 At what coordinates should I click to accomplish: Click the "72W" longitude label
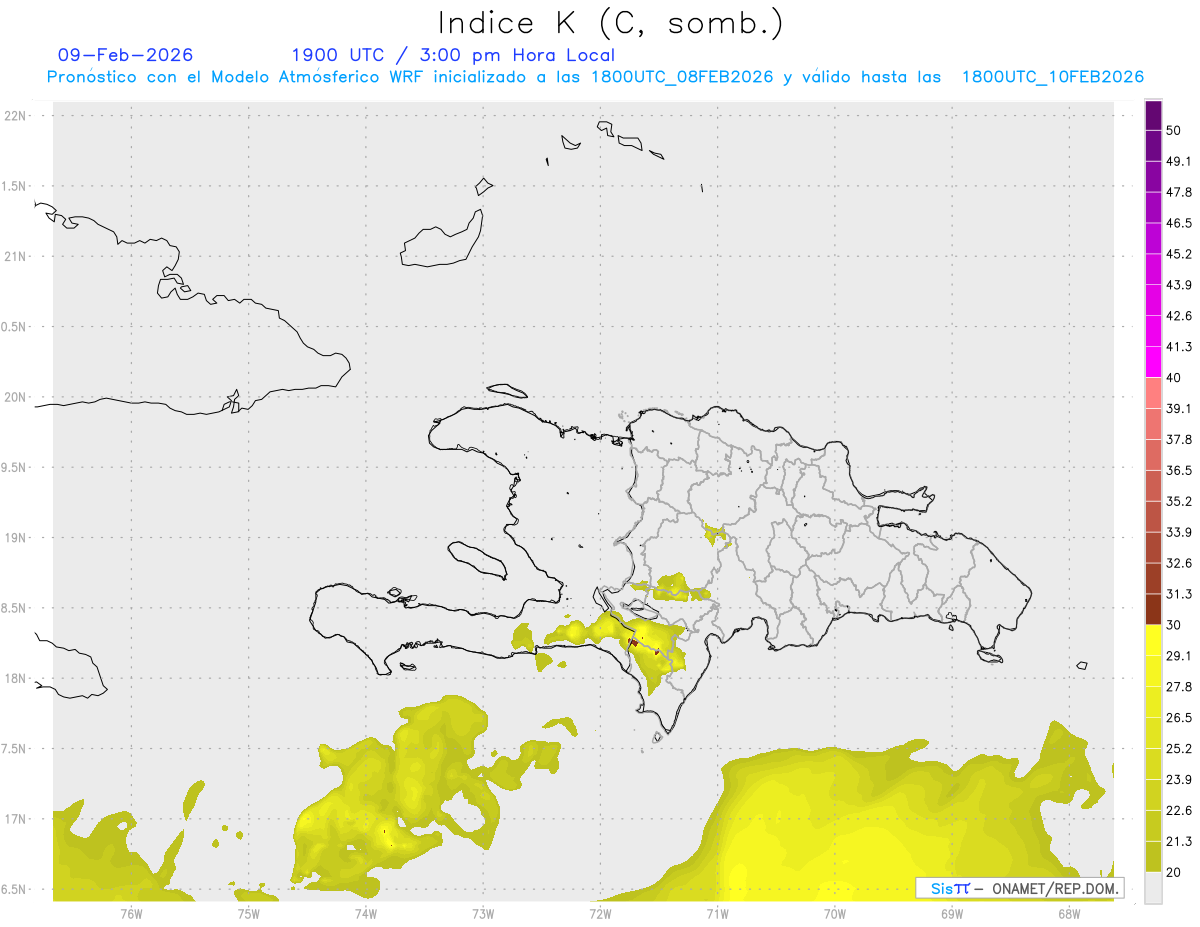600,913
